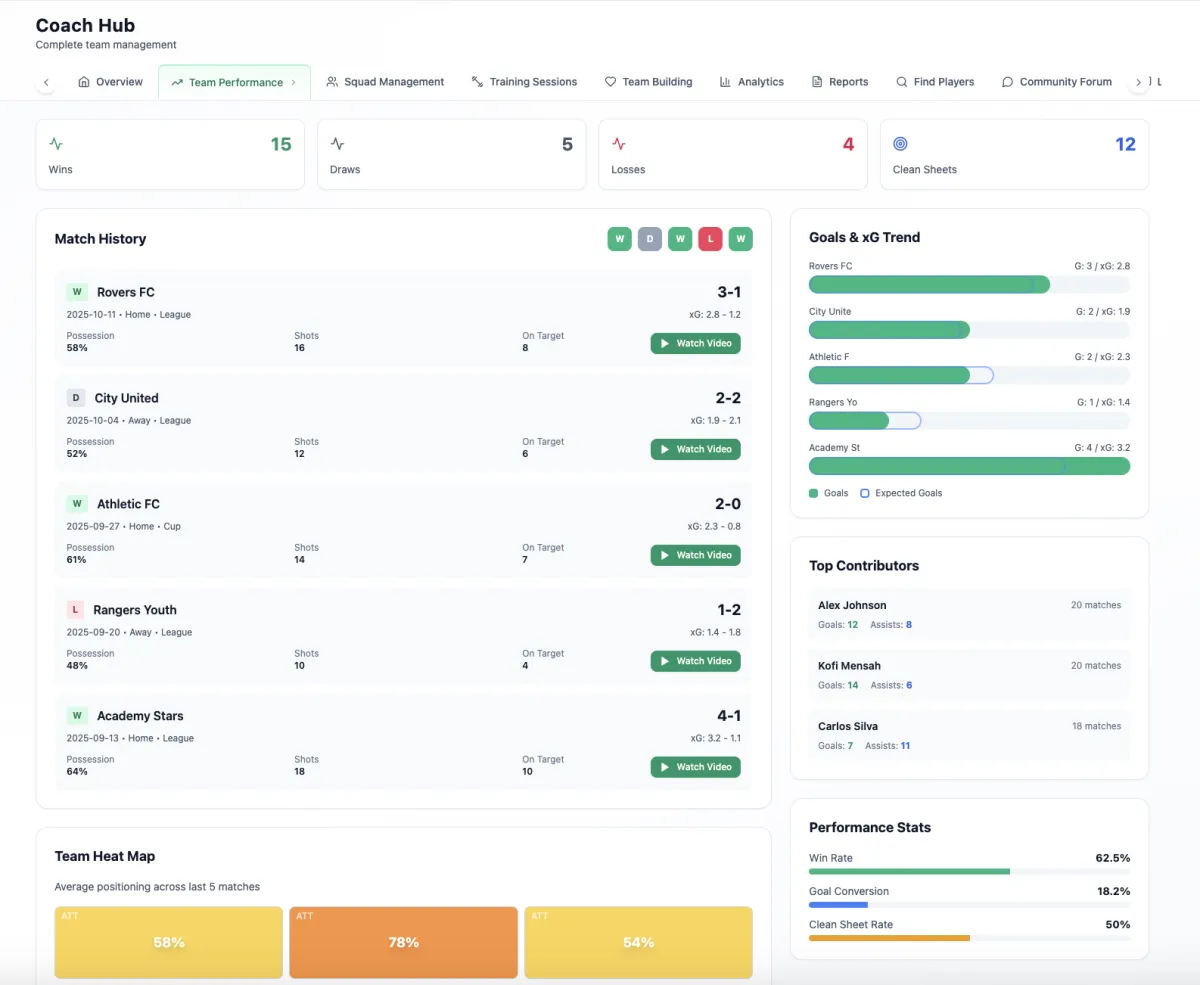Viewport: 1200px width, 985px height.
Task: Click the gray D match result badge
Action: click(x=650, y=239)
